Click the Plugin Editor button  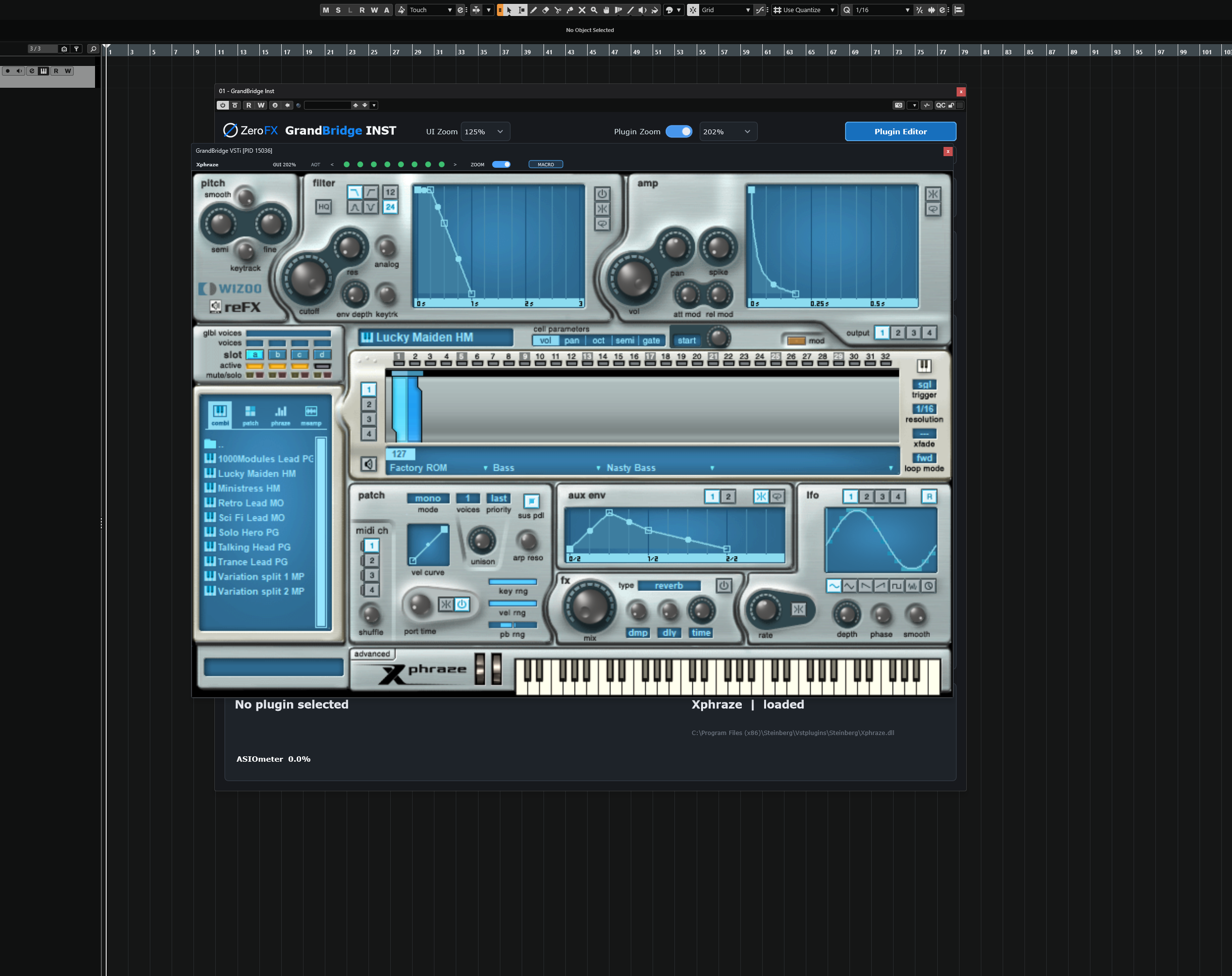[900, 131]
